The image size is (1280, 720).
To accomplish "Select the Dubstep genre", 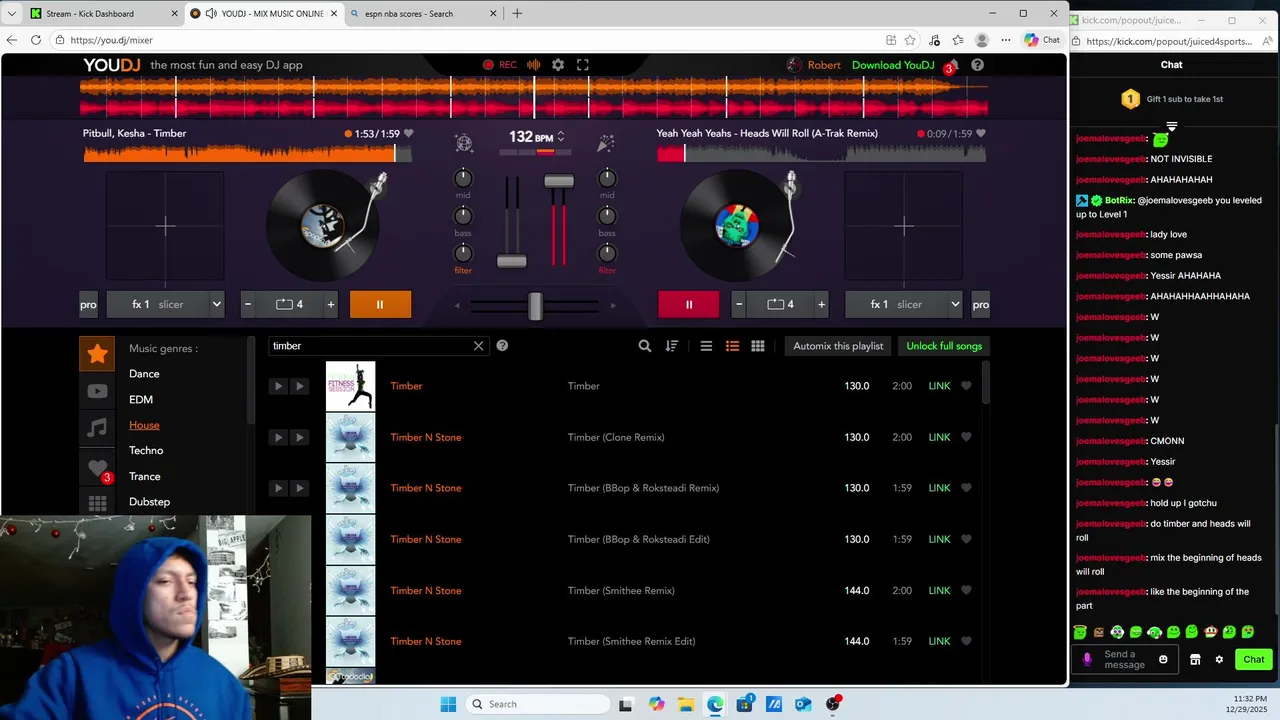I will point(149,502).
